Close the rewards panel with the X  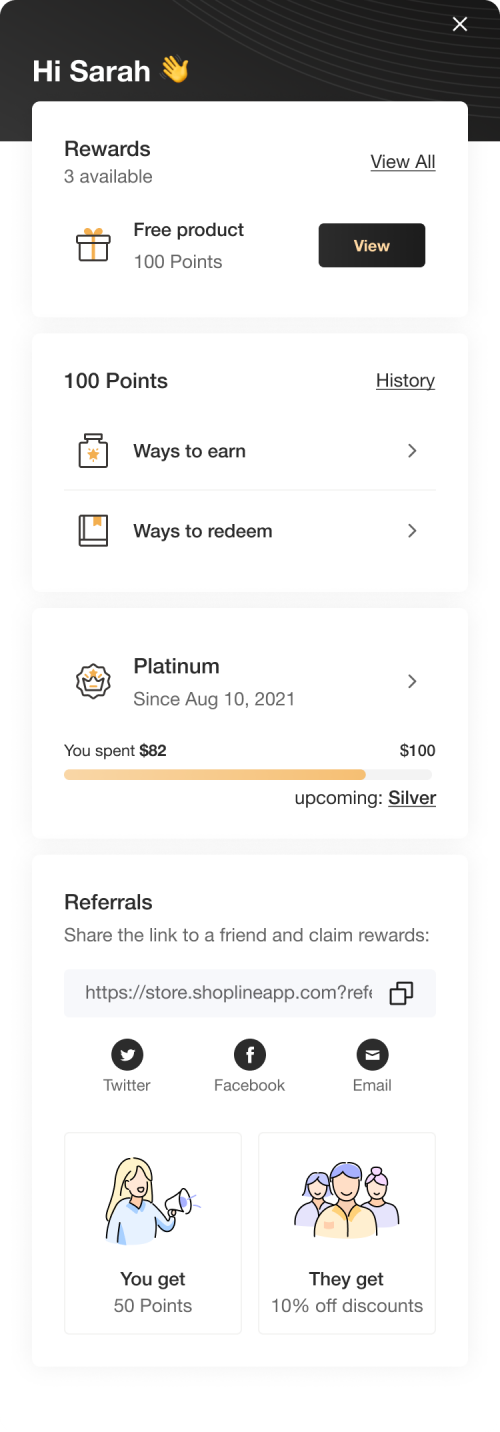tap(460, 24)
